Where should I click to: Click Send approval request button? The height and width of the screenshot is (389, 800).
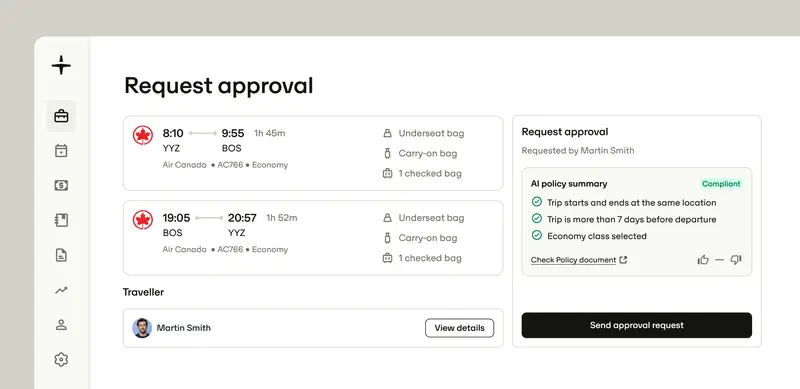[636, 325]
